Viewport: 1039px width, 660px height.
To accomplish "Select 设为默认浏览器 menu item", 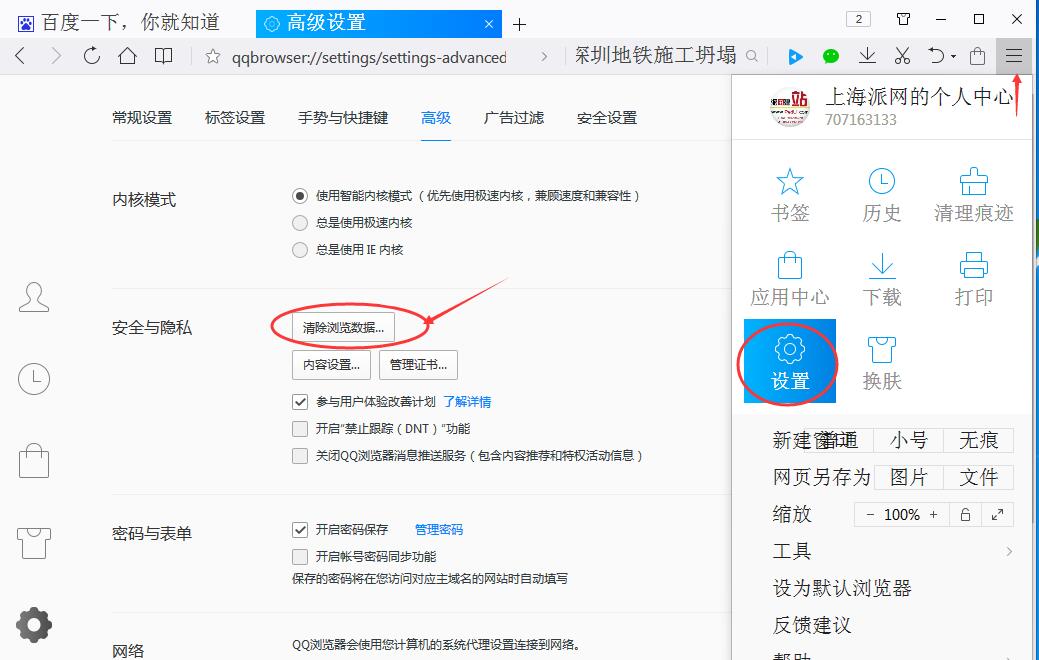I will [x=842, y=588].
